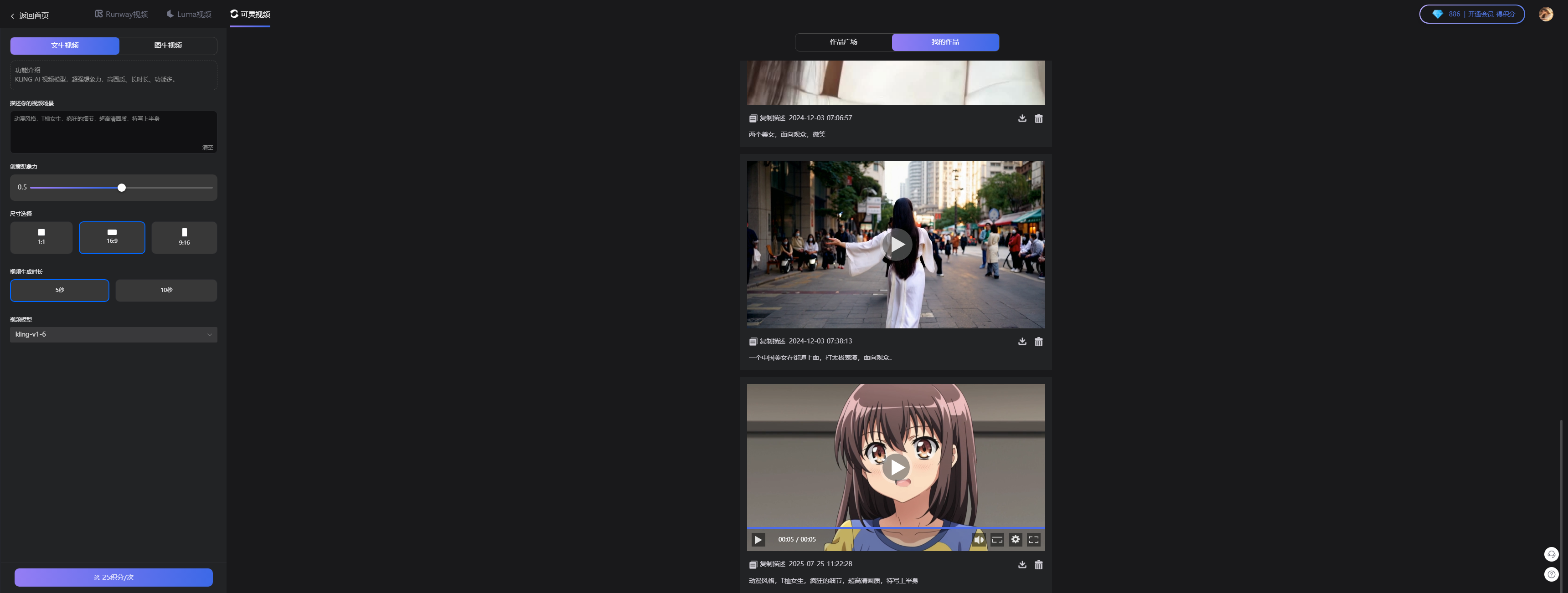The image size is (1568, 593).
Task: Click the 00:05 / 00:05 time display
Action: 797,539
